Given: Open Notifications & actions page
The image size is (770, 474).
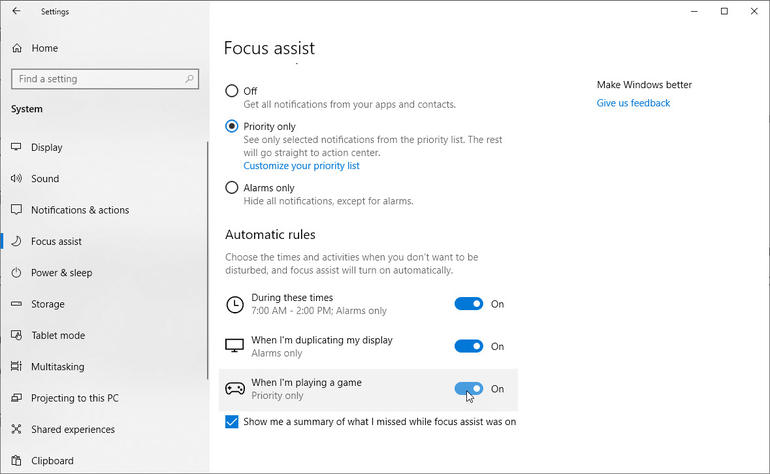Looking at the screenshot, I should point(104,210).
